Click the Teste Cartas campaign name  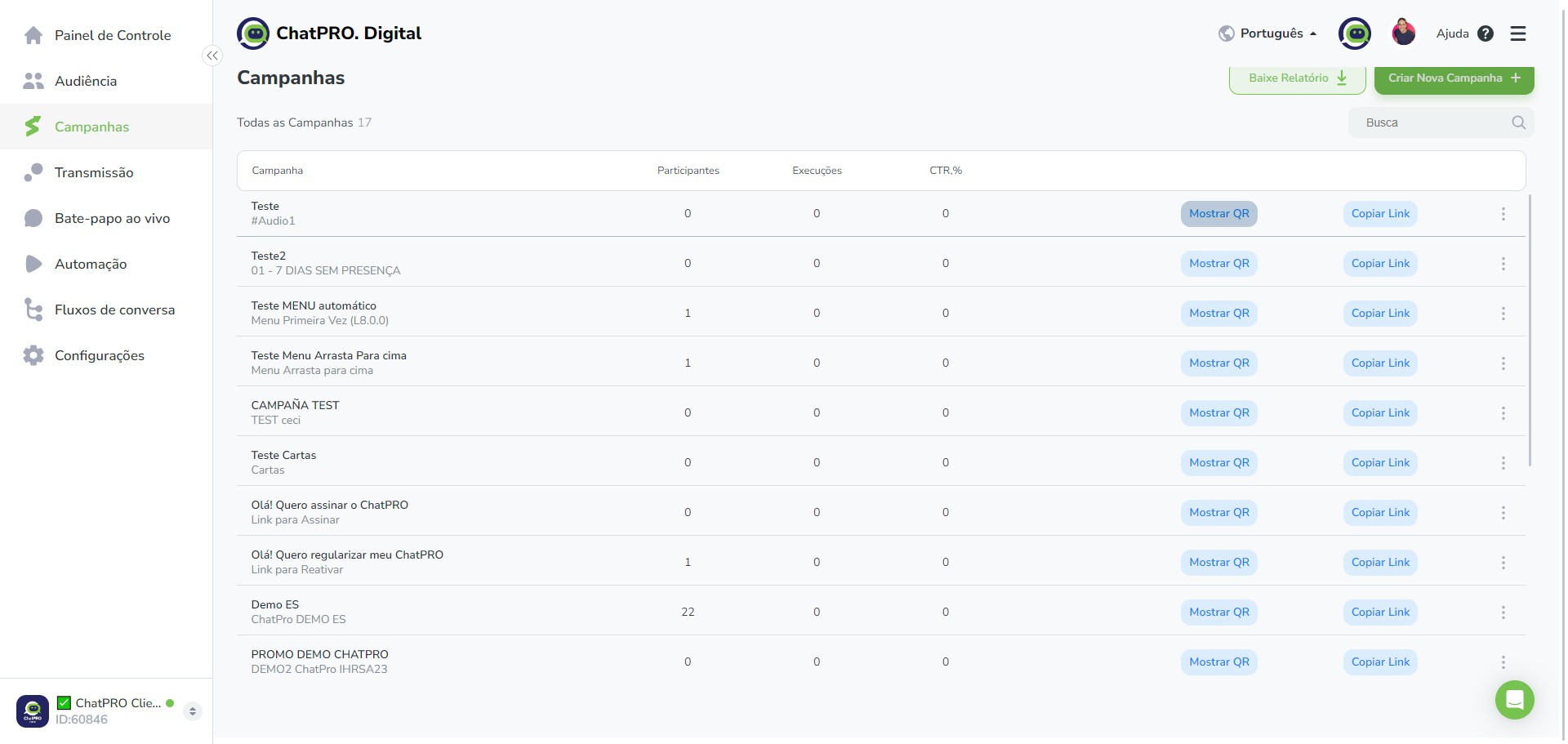[283, 456]
